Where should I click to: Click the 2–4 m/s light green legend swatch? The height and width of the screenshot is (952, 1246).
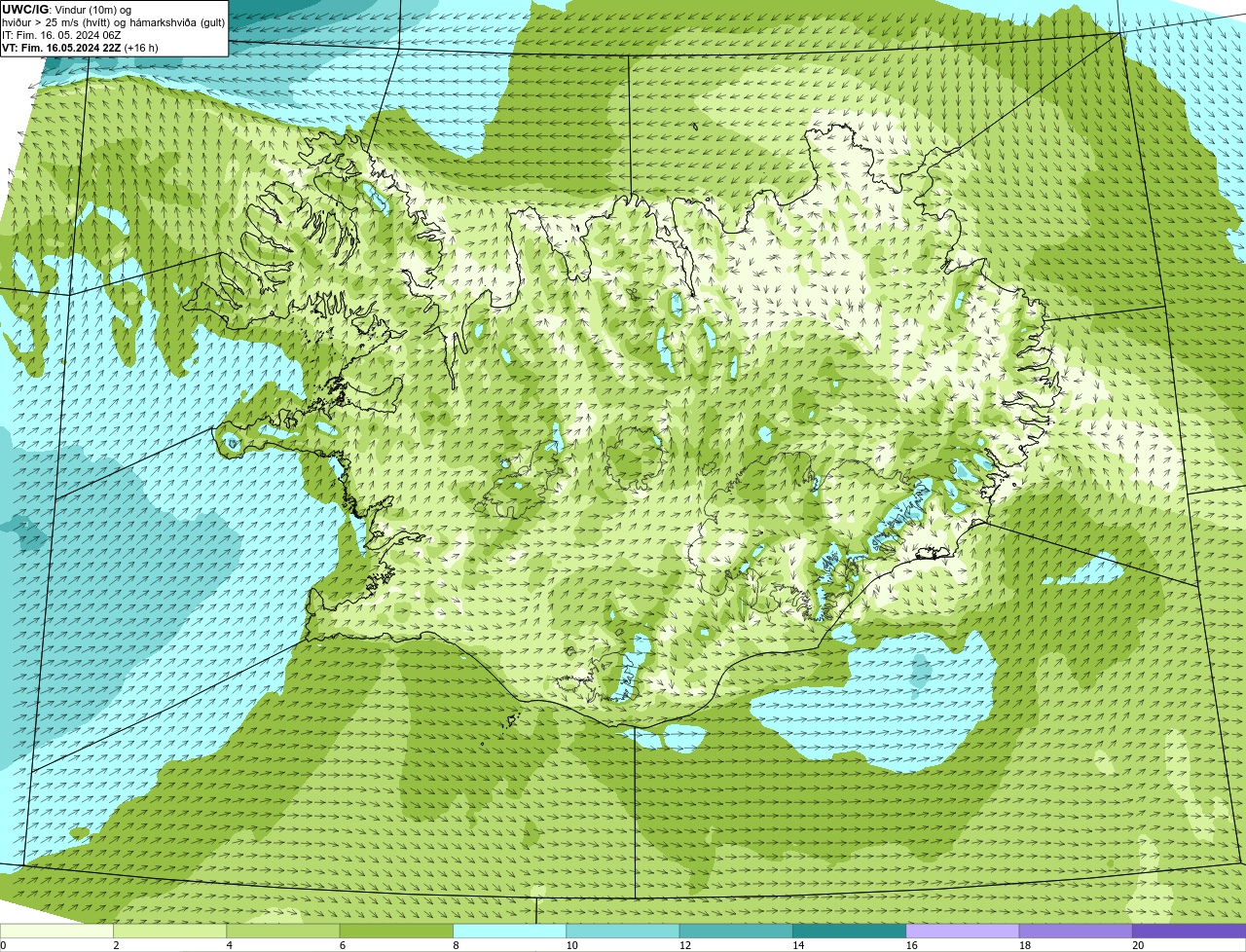pyautogui.click(x=169, y=931)
